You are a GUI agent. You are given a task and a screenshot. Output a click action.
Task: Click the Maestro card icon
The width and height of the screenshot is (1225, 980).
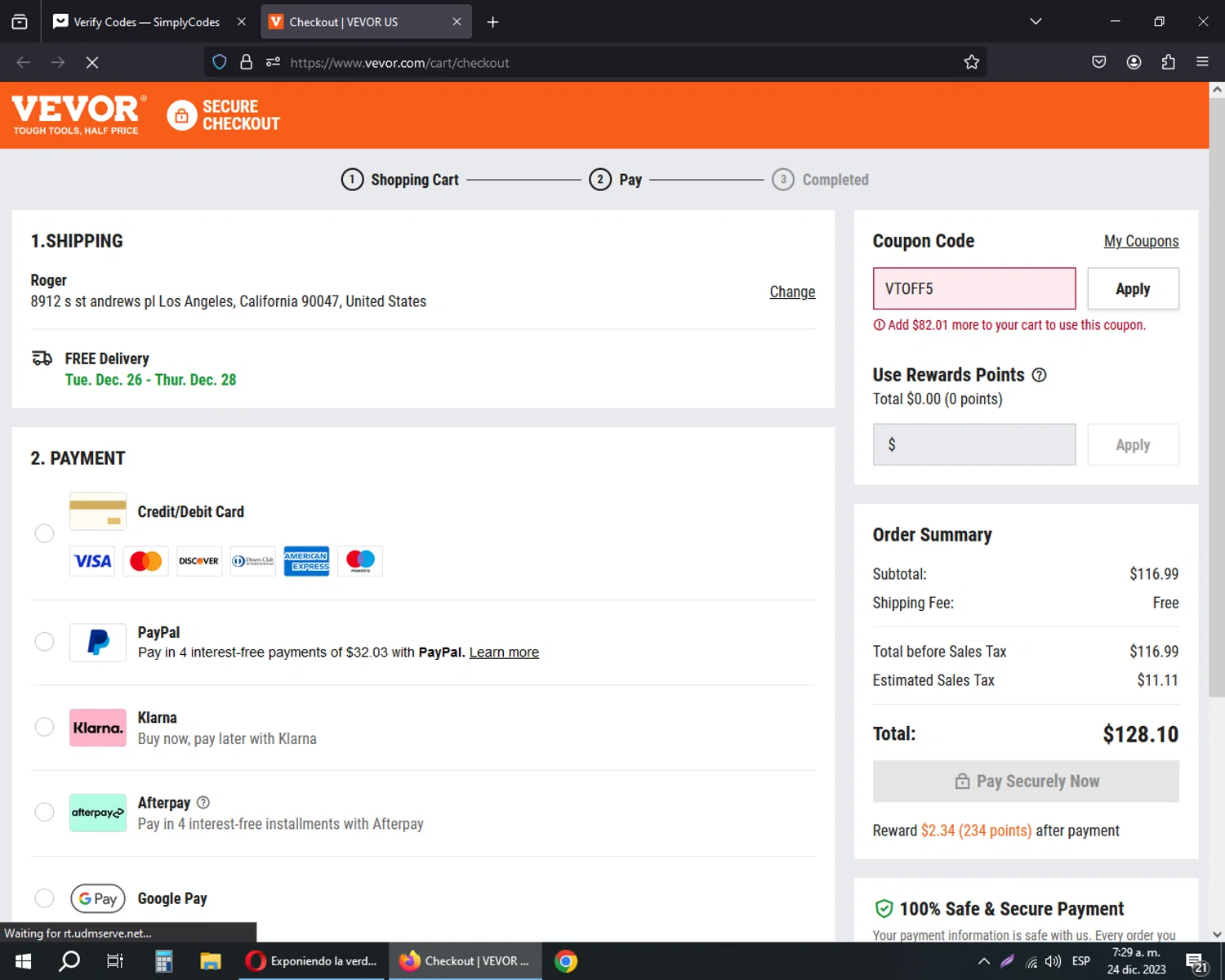pos(360,561)
